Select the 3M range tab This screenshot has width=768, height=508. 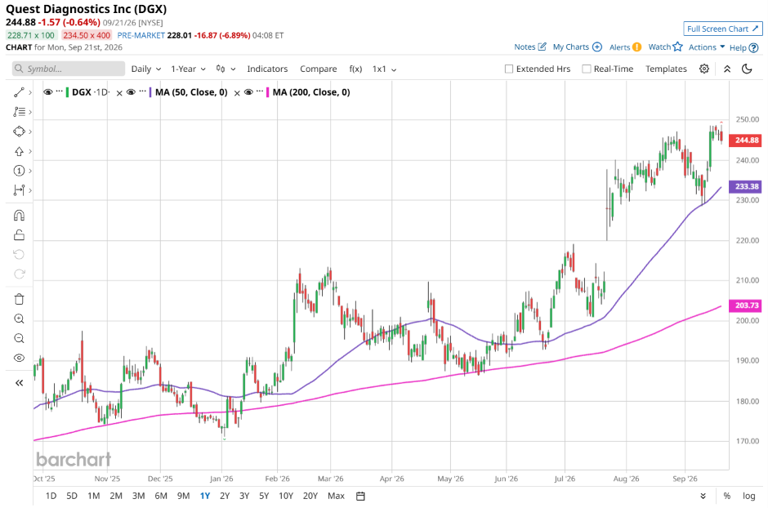point(138,496)
